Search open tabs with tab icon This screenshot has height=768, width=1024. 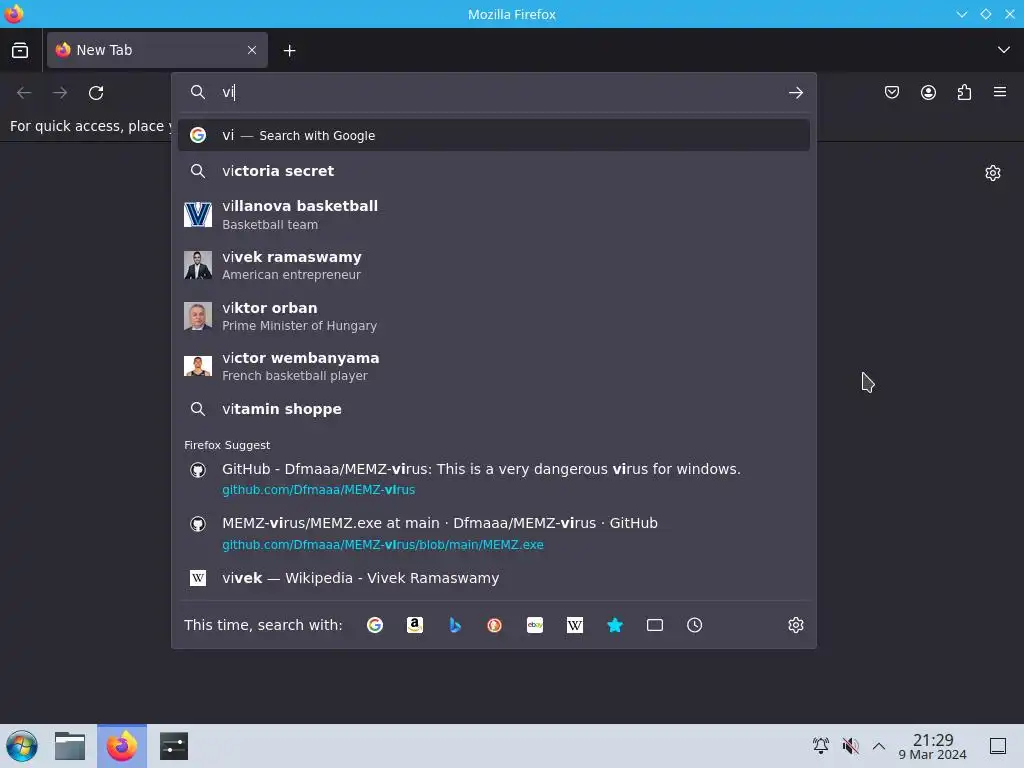click(654, 625)
